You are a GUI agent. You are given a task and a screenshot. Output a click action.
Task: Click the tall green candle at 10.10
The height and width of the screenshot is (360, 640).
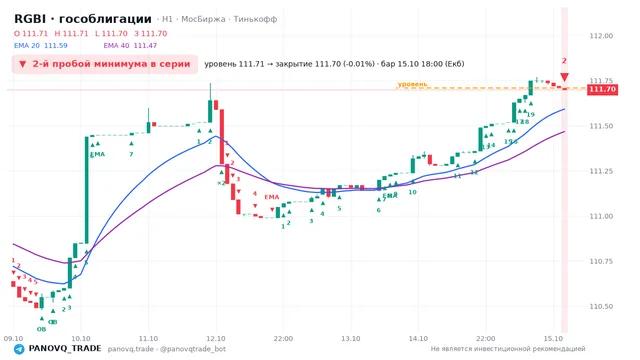tap(87, 190)
